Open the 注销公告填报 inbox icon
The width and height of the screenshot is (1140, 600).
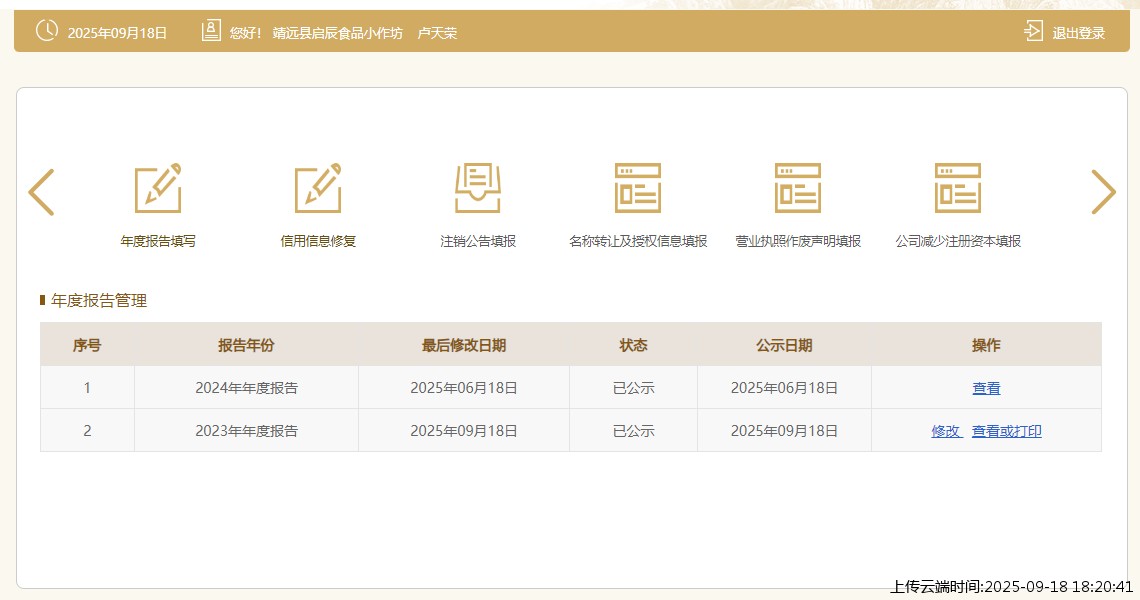[478, 188]
